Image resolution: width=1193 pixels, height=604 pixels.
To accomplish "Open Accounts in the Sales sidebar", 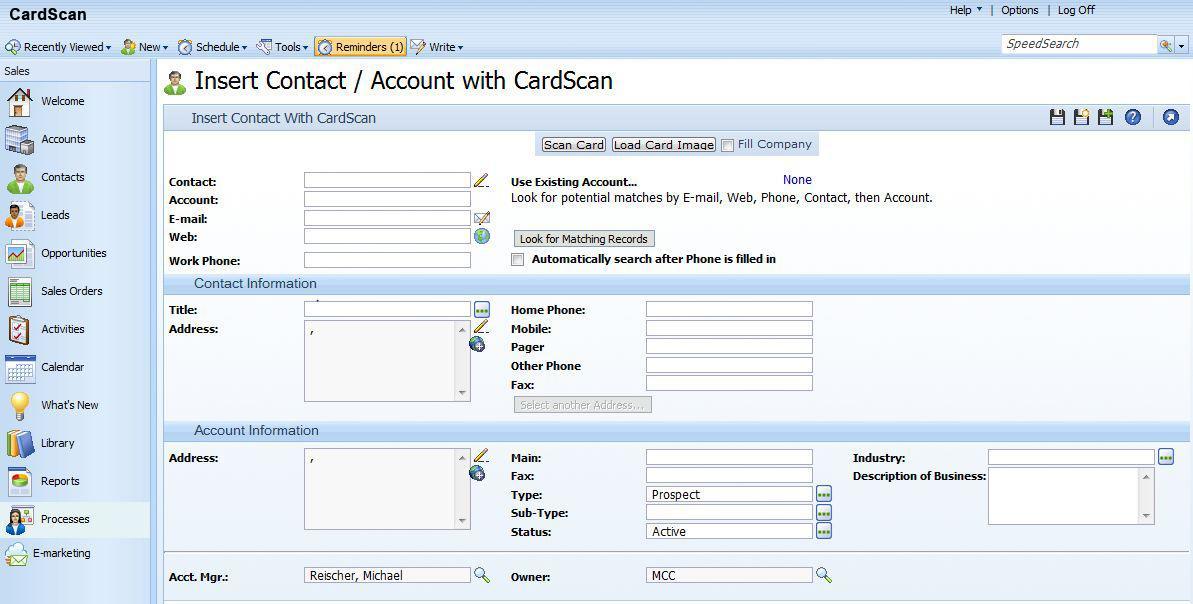I will [x=62, y=139].
